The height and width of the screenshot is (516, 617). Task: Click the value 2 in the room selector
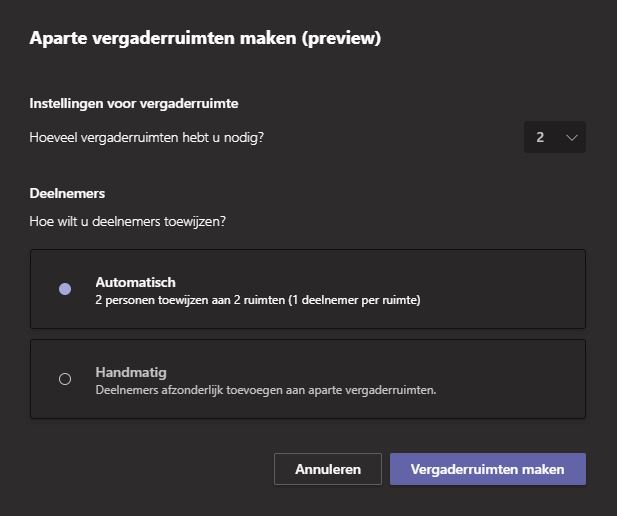[x=540, y=137]
